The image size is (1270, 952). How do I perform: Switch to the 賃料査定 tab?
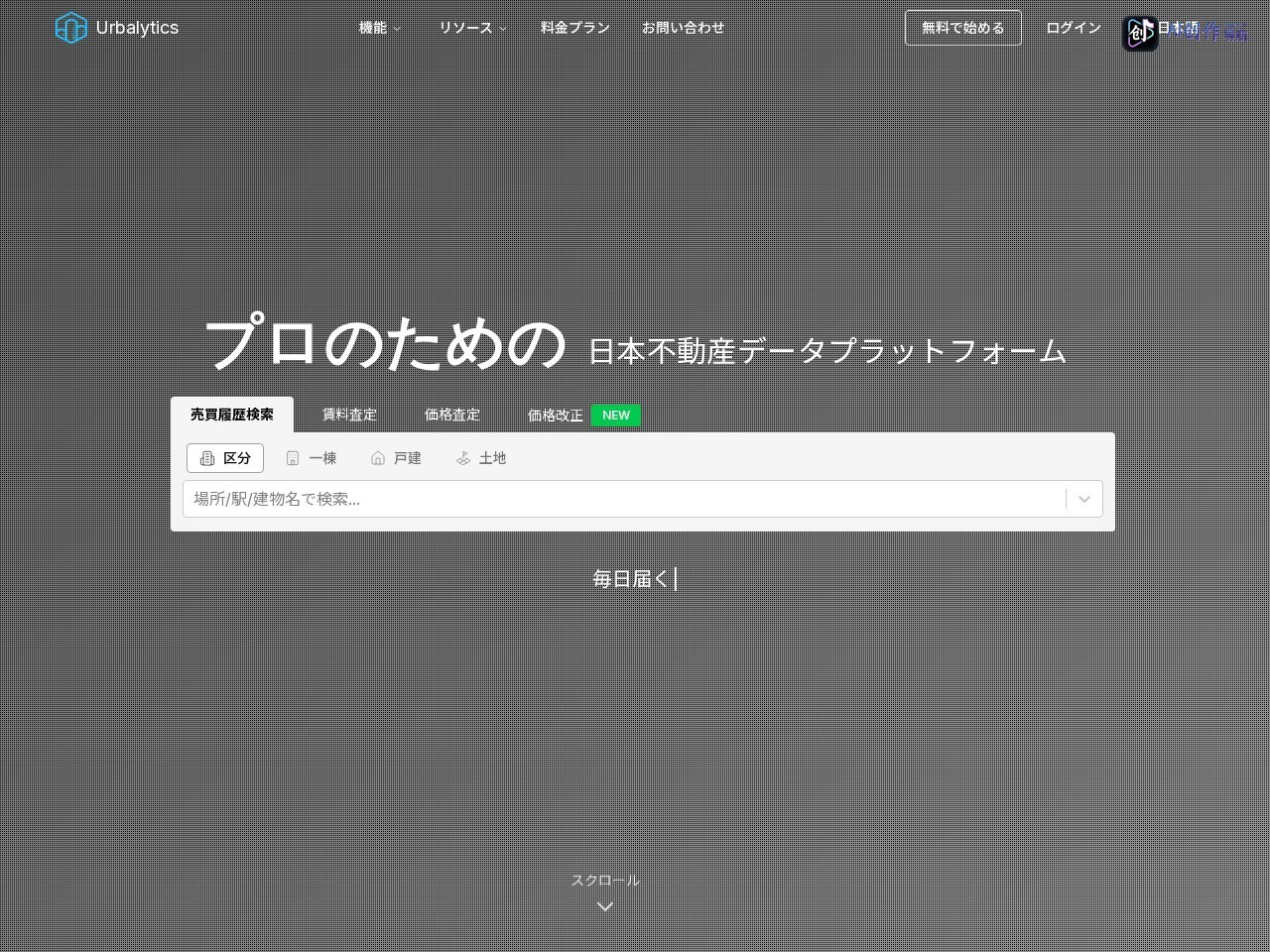[x=349, y=415]
